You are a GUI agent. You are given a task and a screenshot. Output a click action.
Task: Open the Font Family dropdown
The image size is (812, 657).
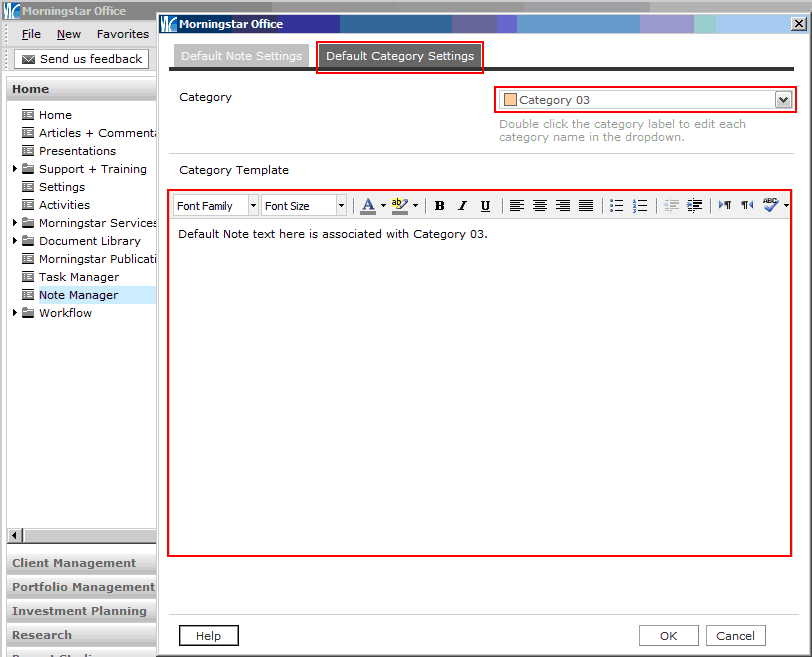tap(253, 206)
